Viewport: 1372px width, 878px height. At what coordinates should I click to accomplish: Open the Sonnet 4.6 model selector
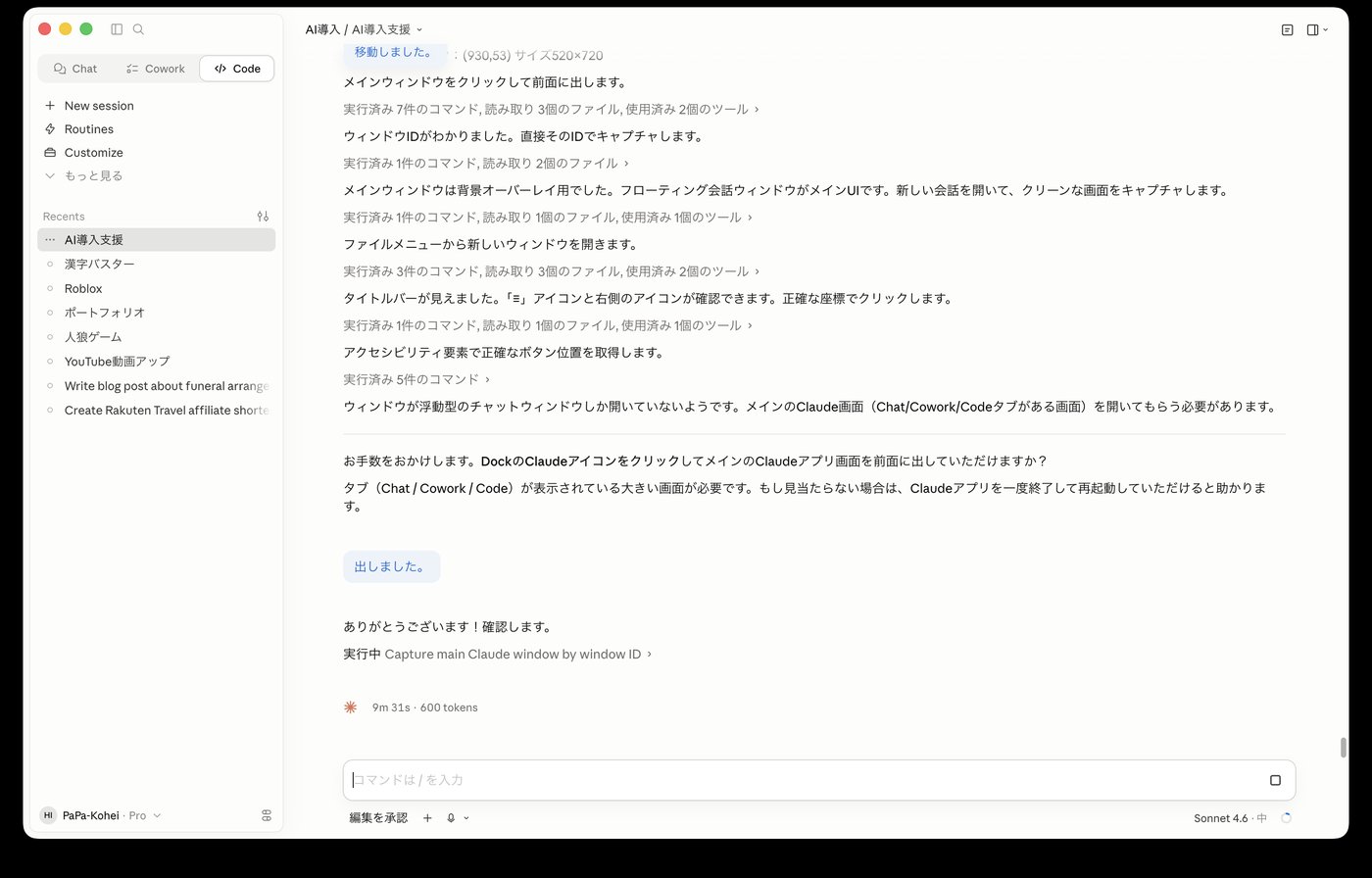[x=1230, y=818]
